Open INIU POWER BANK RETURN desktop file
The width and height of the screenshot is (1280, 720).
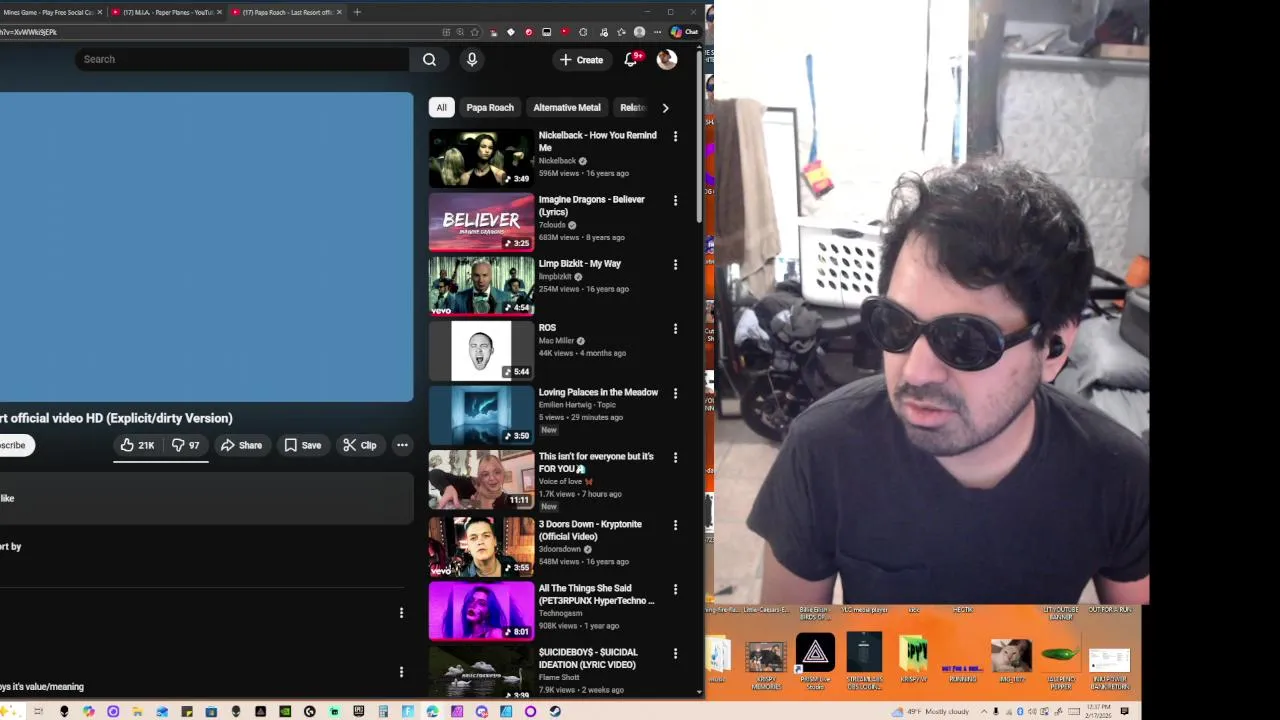[x=1110, y=667]
